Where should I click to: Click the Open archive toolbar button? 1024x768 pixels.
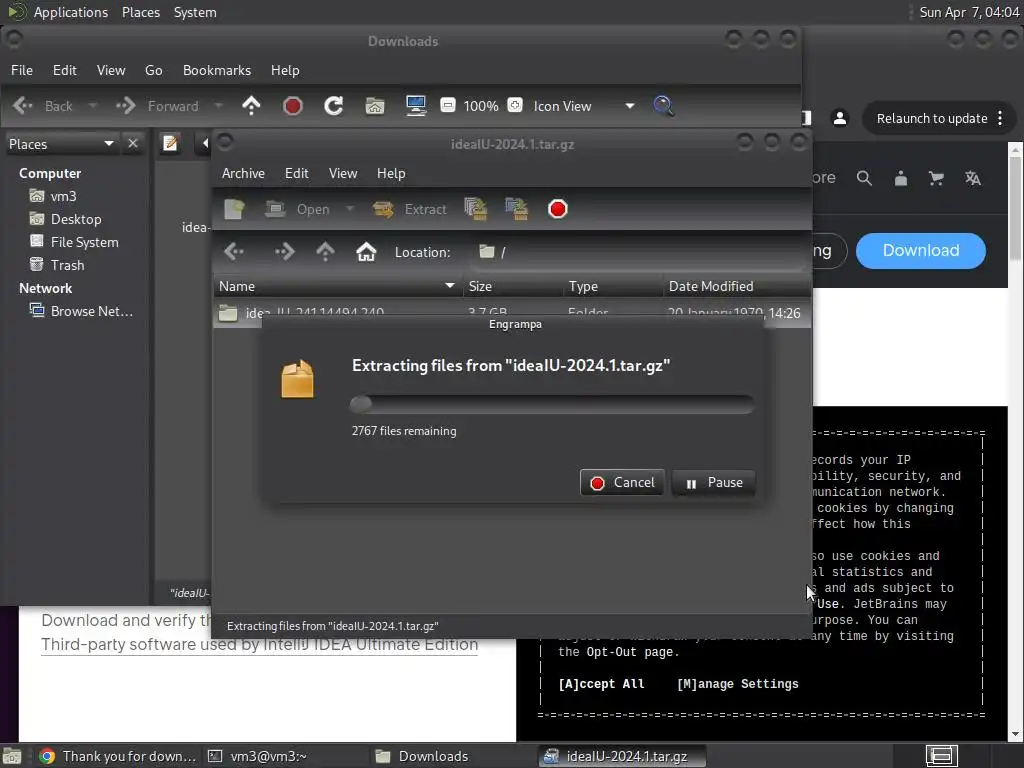point(297,209)
